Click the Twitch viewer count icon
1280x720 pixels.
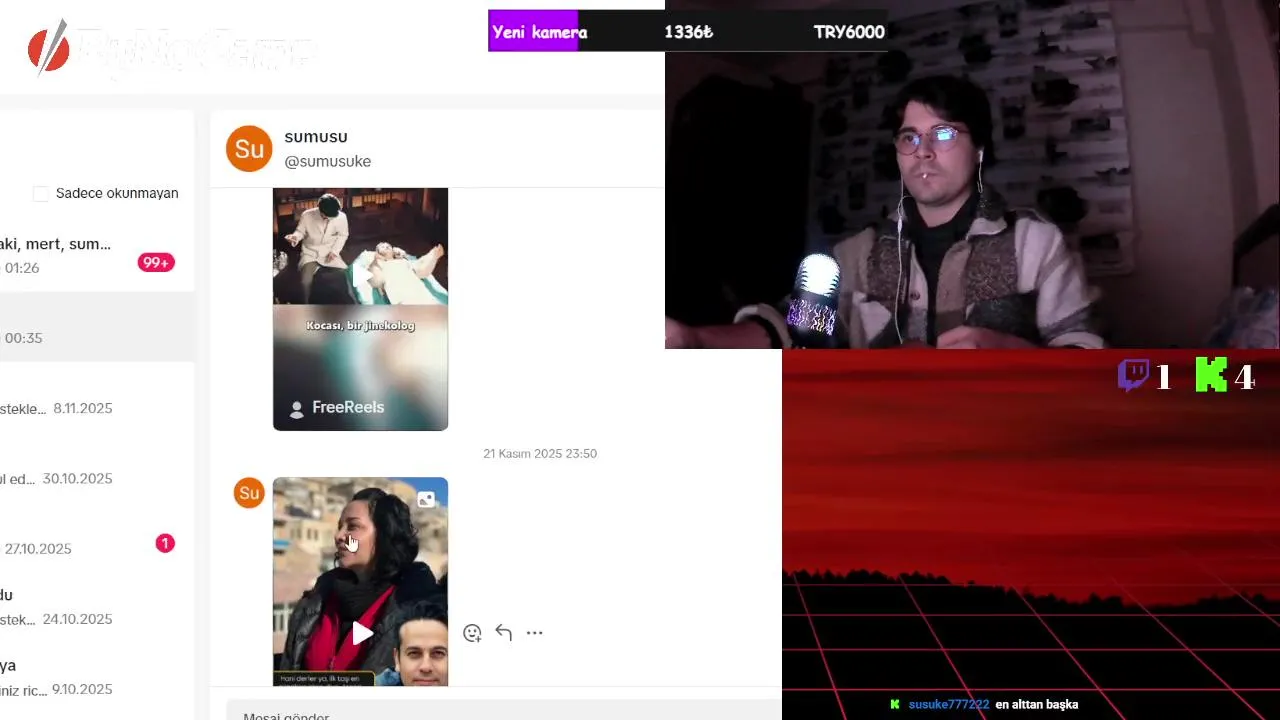click(x=1133, y=377)
